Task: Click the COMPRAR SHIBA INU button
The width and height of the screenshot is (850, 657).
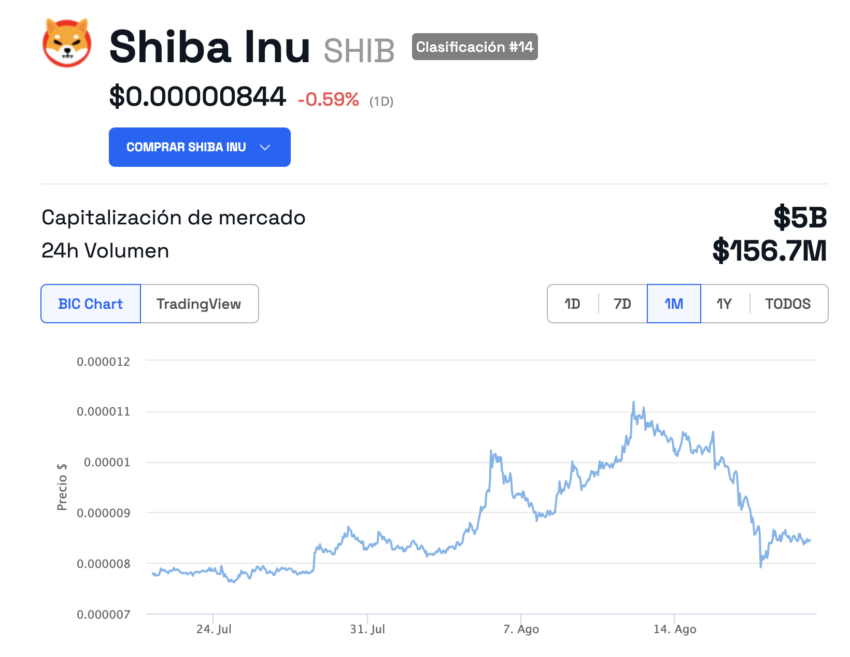Action: (x=199, y=147)
